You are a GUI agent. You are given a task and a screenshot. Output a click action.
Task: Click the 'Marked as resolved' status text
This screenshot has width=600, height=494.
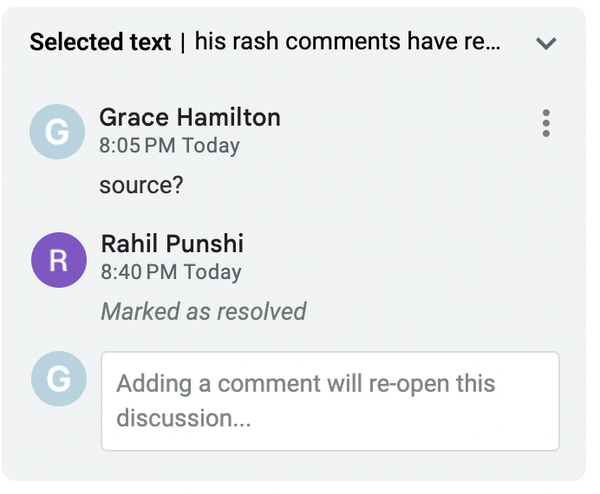tap(203, 312)
